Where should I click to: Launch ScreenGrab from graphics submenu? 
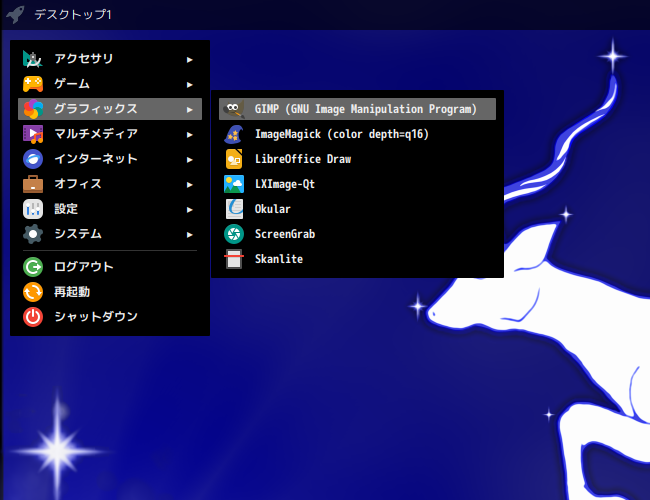coord(357,234)
